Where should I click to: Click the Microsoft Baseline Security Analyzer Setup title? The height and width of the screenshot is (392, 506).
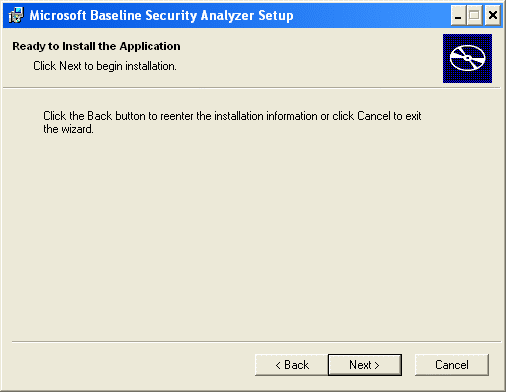coord(161,16)
